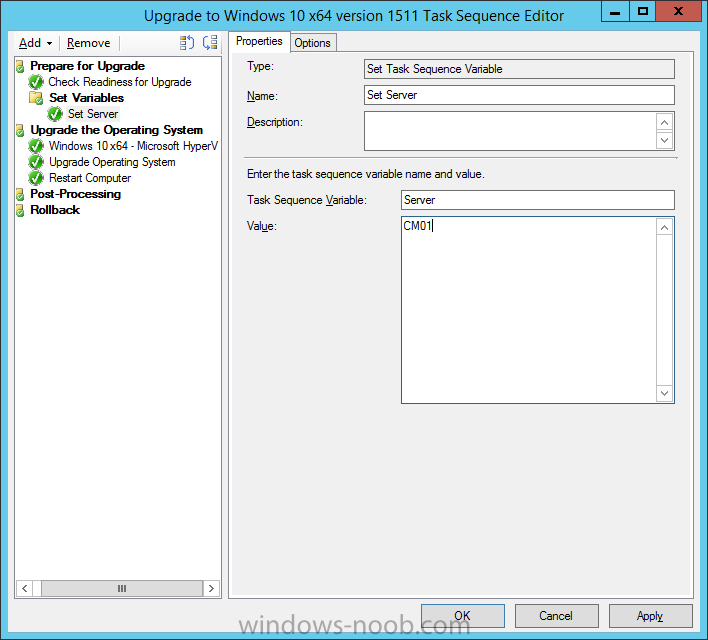Click Description scroll down arrow
The width and height of the screenshot is (708, 640).
click(x=665, y=140)
